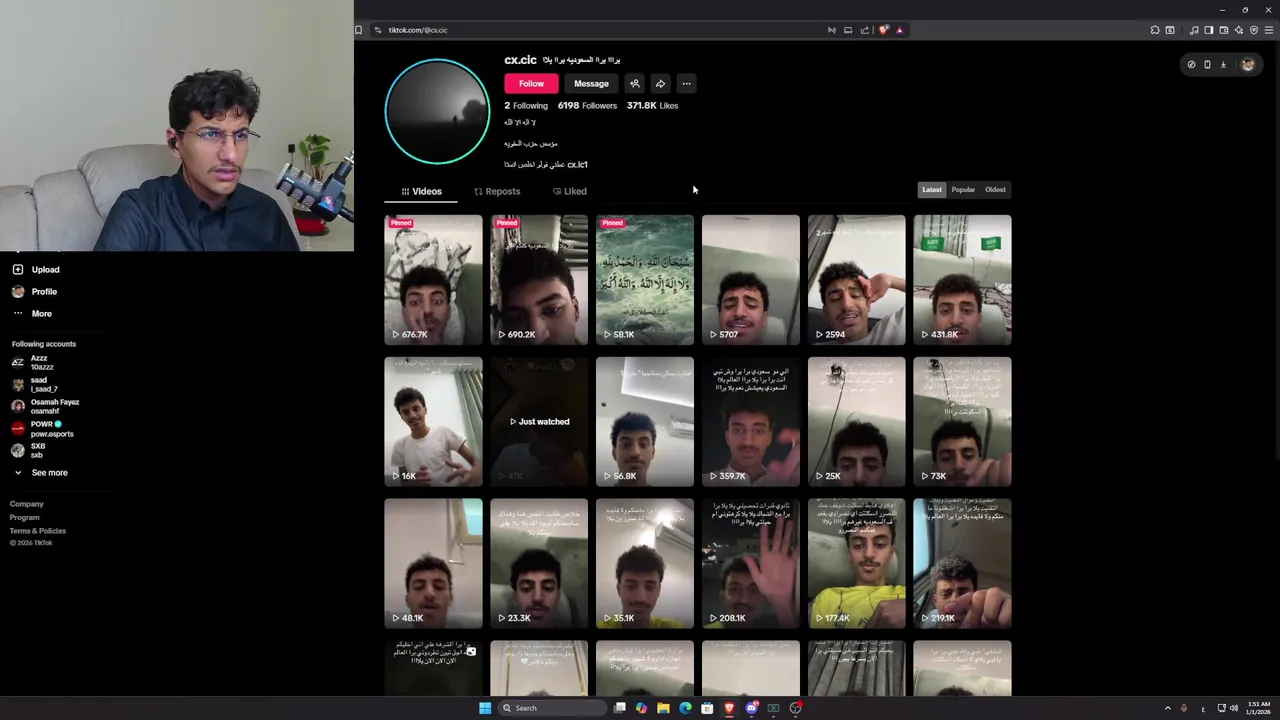The width and height of the screenshot is (1280, 720).
Task: Click the Brave Shields lion icon
Action: pyautogui.click(x=883, y=30)
